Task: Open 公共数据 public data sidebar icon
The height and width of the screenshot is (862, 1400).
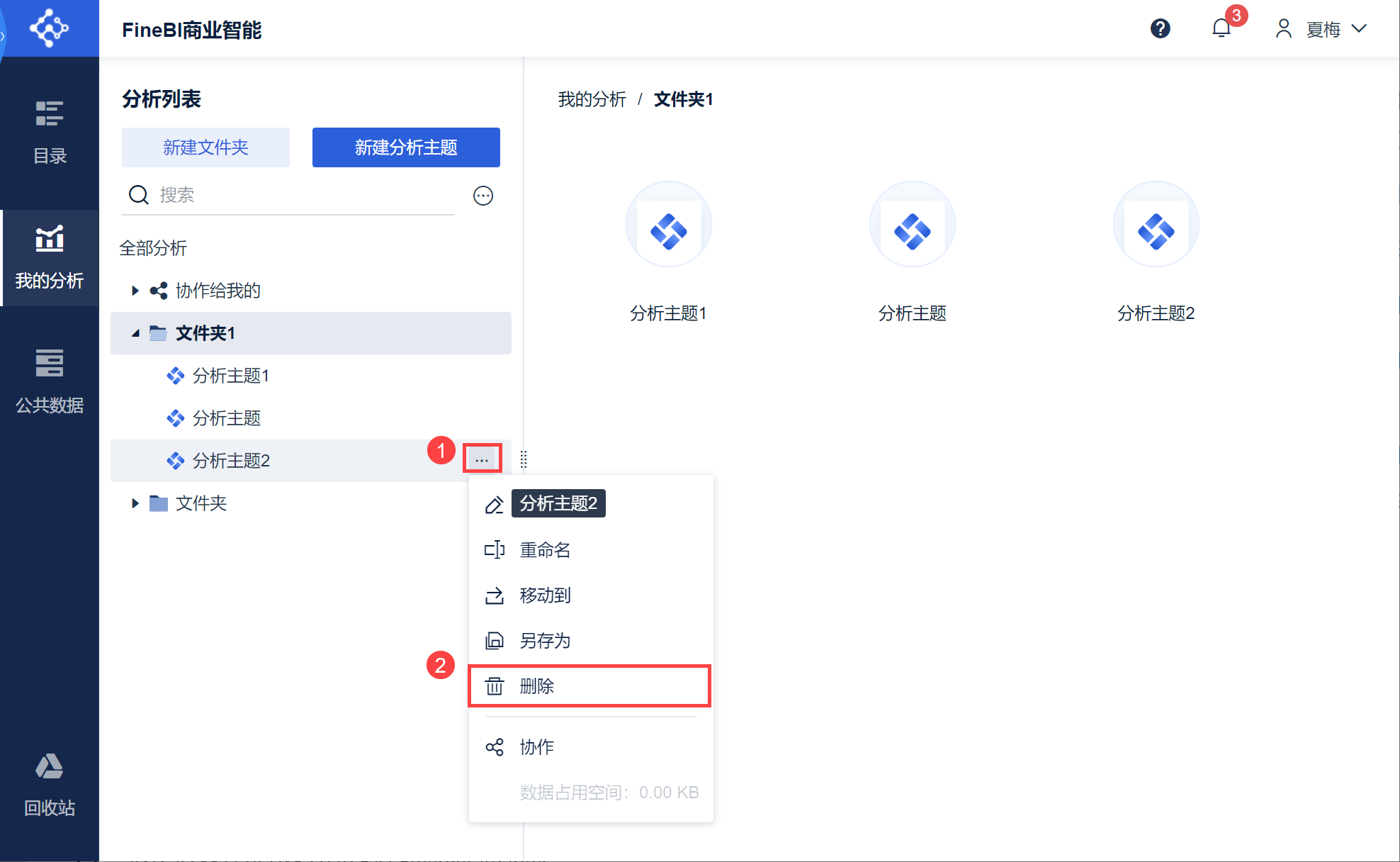Action: pyautogui.click(x=50, y=381)
